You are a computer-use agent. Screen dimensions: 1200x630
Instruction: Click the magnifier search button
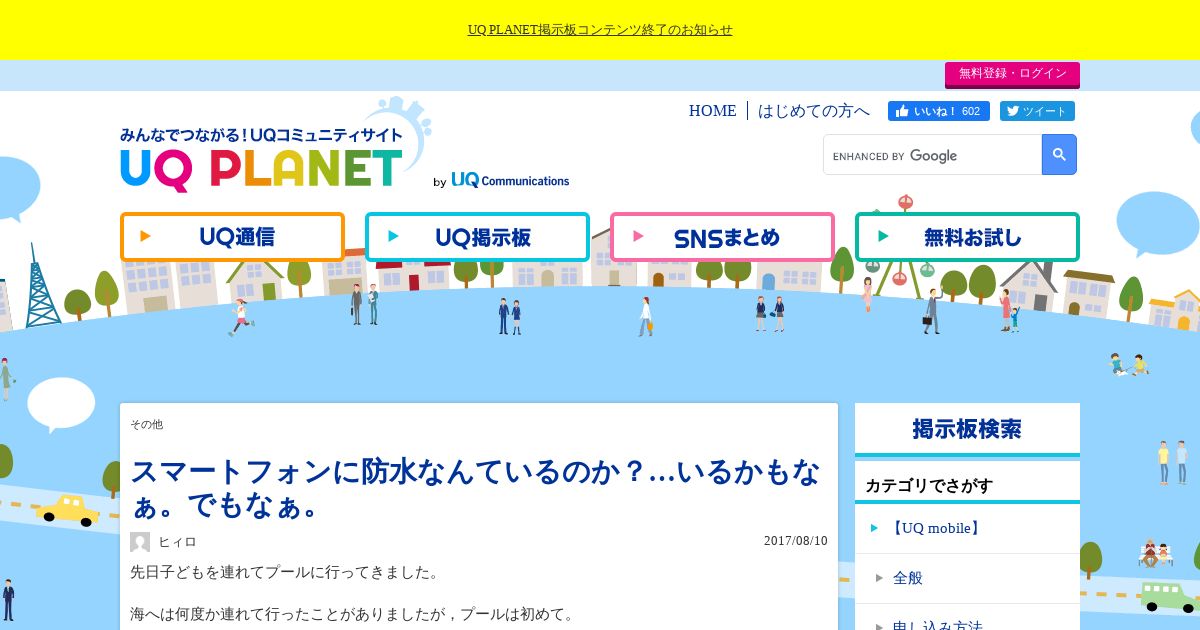[x=1059, y=155]
